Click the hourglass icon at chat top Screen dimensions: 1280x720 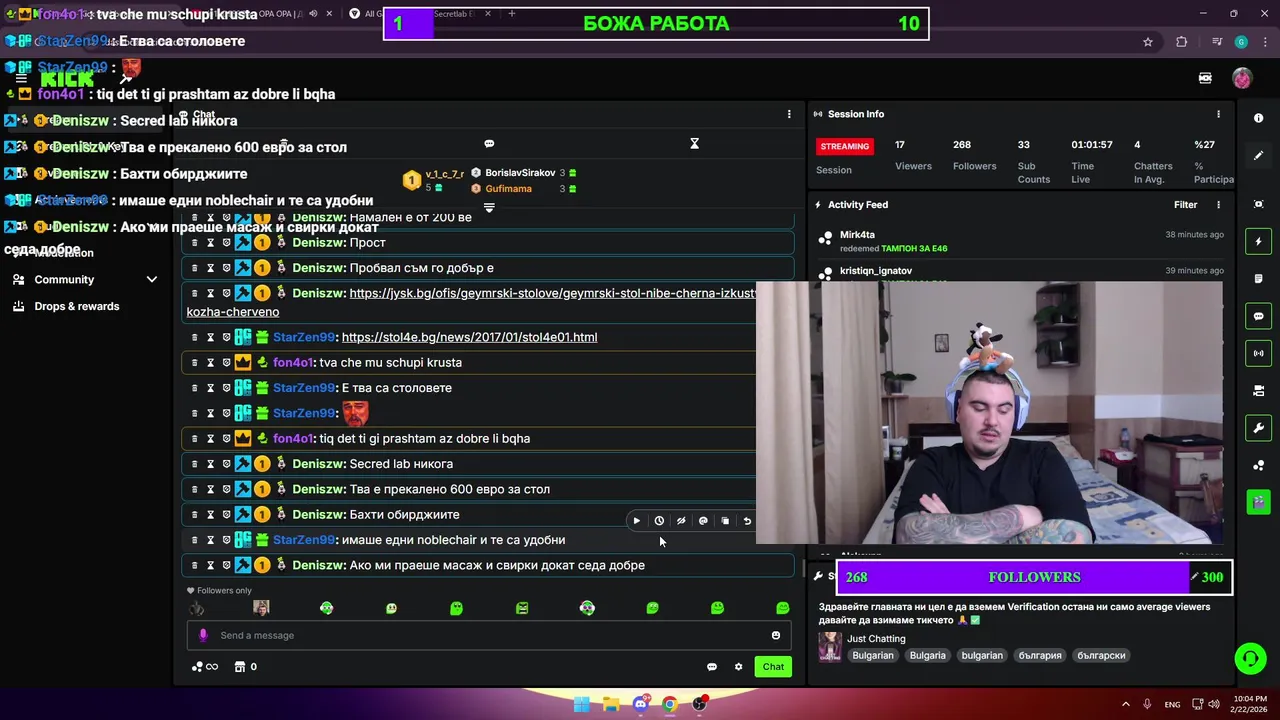694,144
